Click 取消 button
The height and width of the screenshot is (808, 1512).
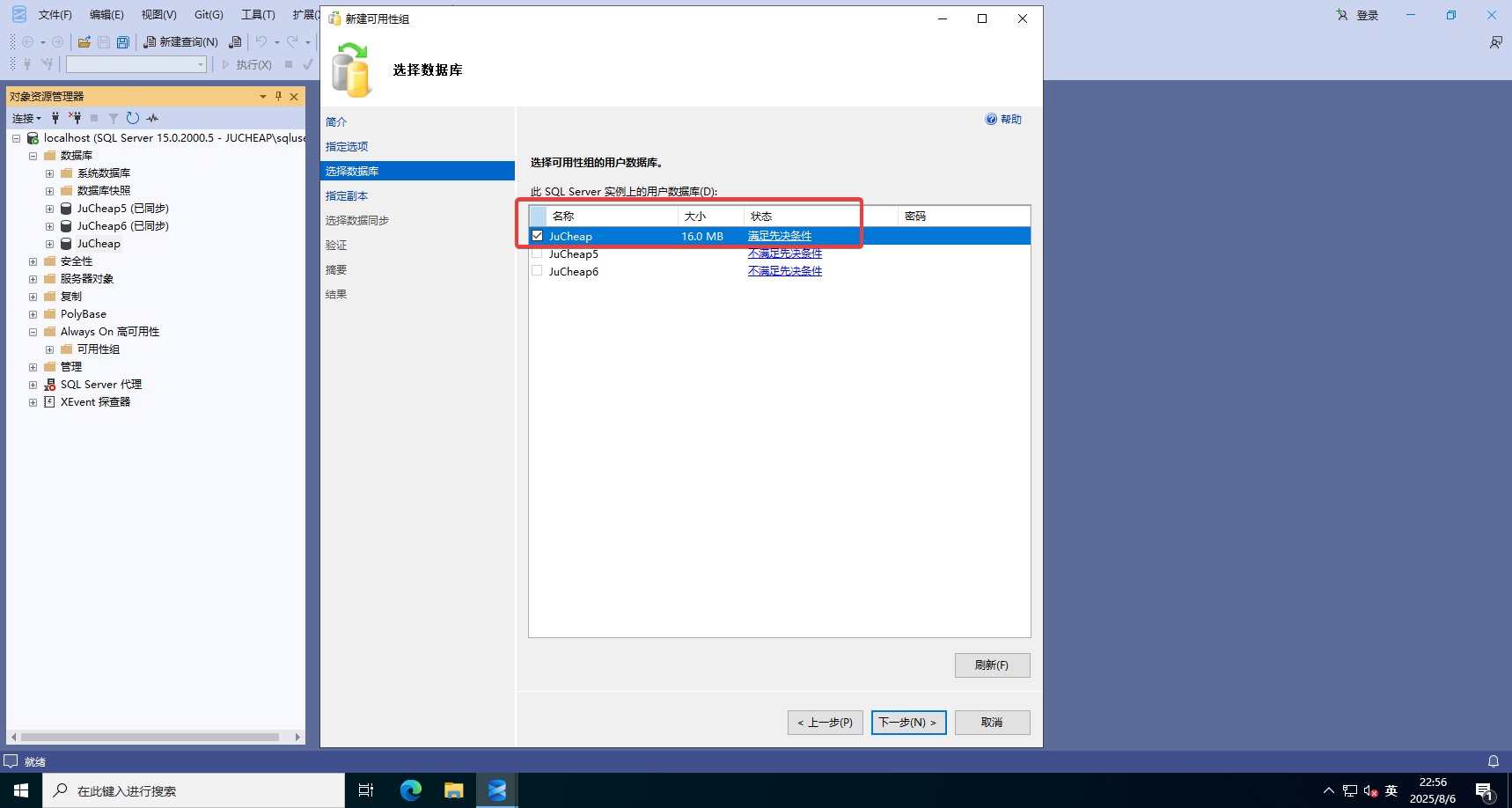(992, 723)
